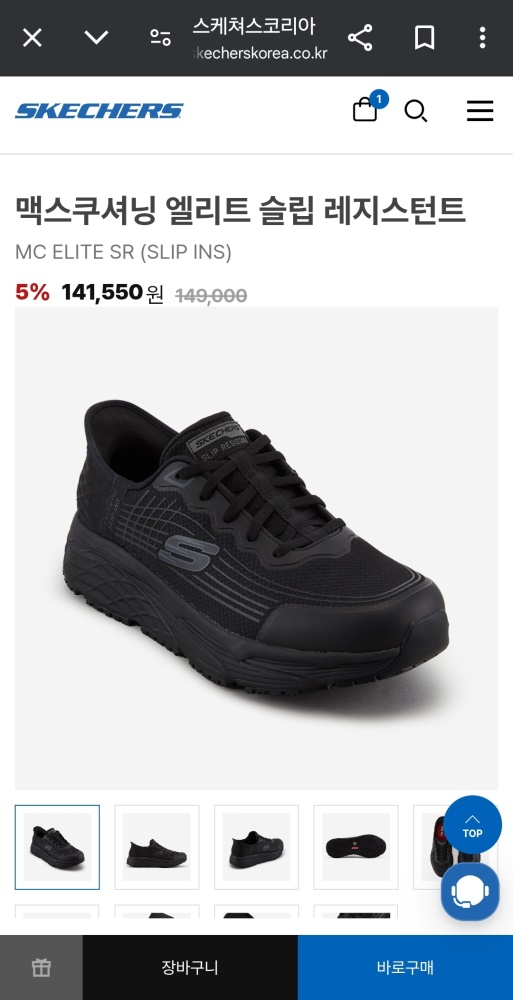Select the first angled shoe thumbnail

pyautogui.click(x=57, y=847)
